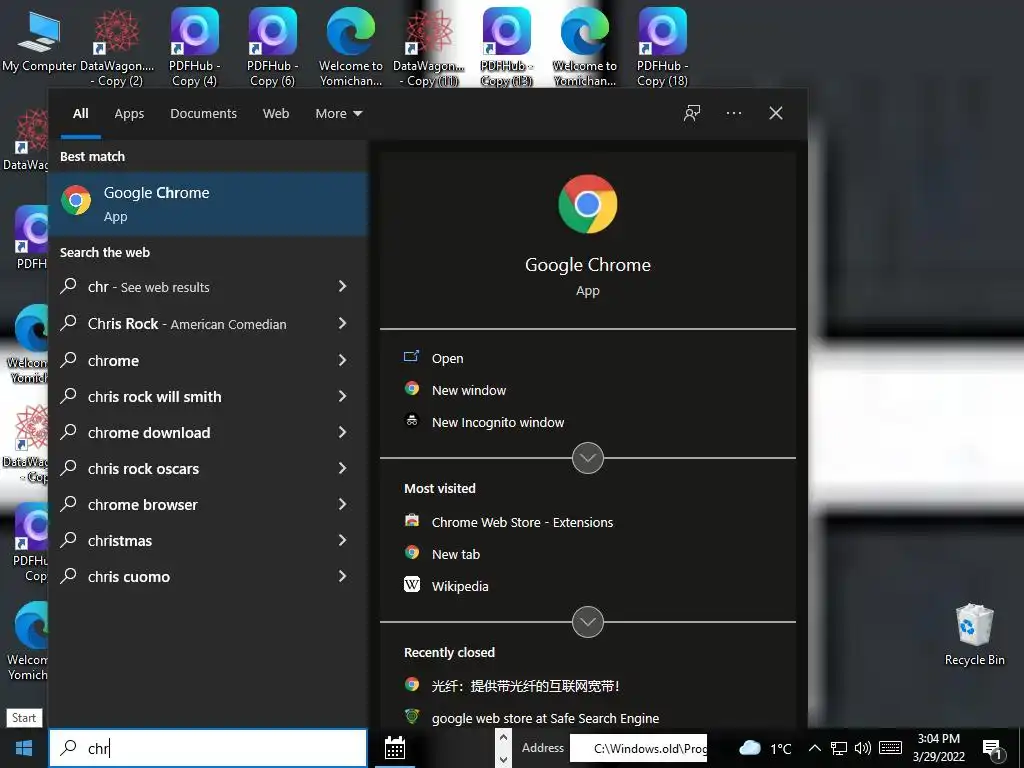Select the PDFHub - Copy (18) shortcut
The height and width of the screenshot is (768, 1024).
click(x=662, y=48)
